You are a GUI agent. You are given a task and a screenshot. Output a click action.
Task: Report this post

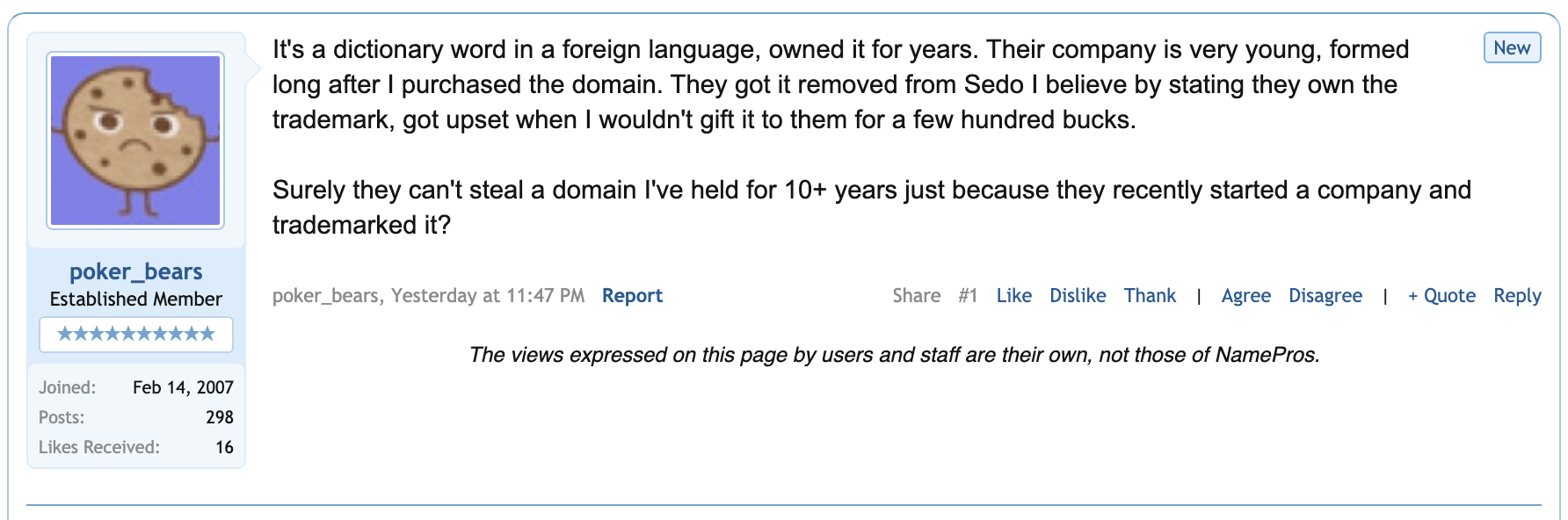[632, 296]
